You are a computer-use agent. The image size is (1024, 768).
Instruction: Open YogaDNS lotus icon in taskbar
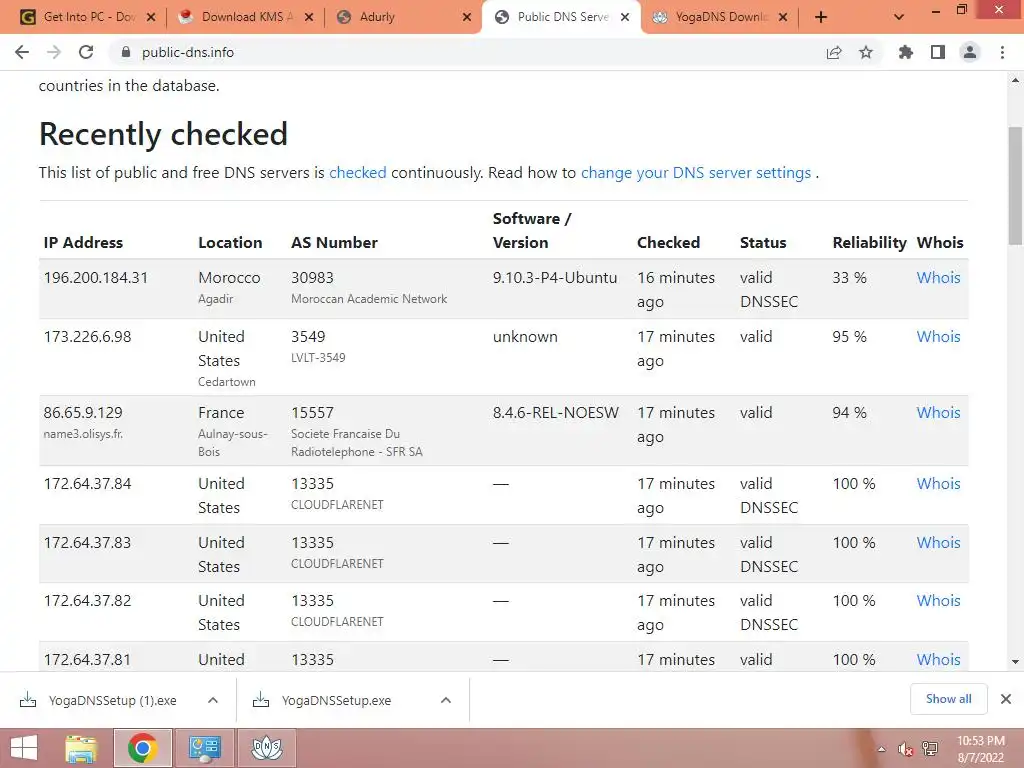(x=266, y=748)
